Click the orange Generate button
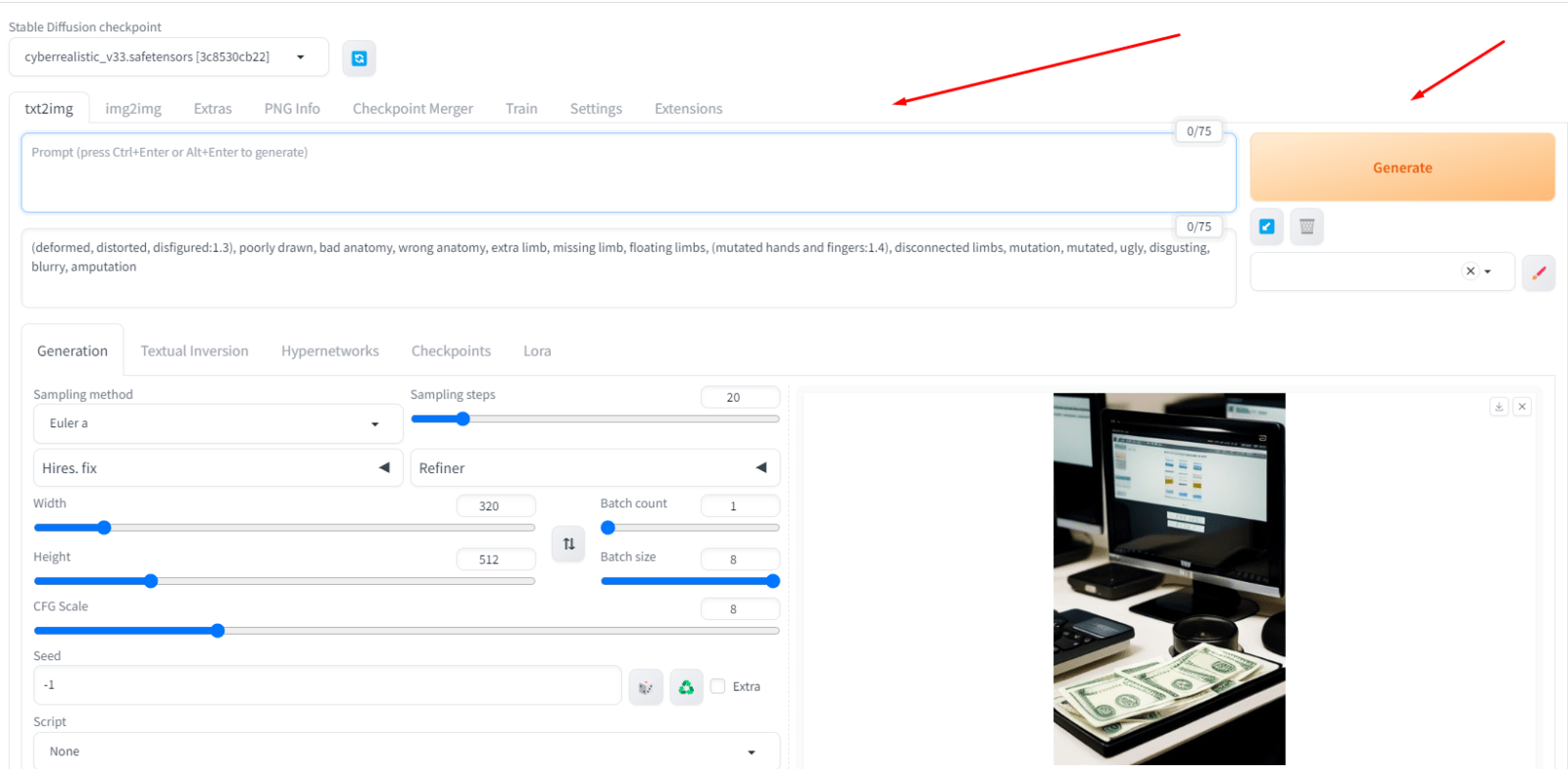This screenshot has width=1568, height=769. click(x=1402, y=168)
